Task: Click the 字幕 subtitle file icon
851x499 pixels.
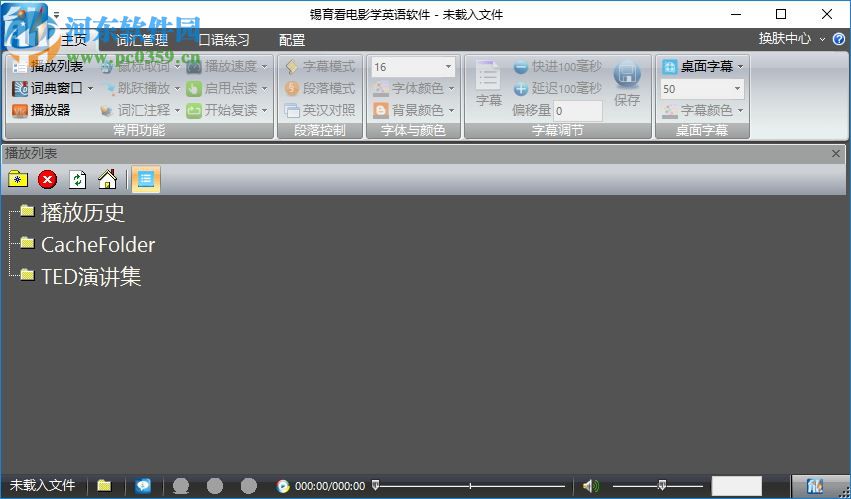Action: click(x=488, y=83)
